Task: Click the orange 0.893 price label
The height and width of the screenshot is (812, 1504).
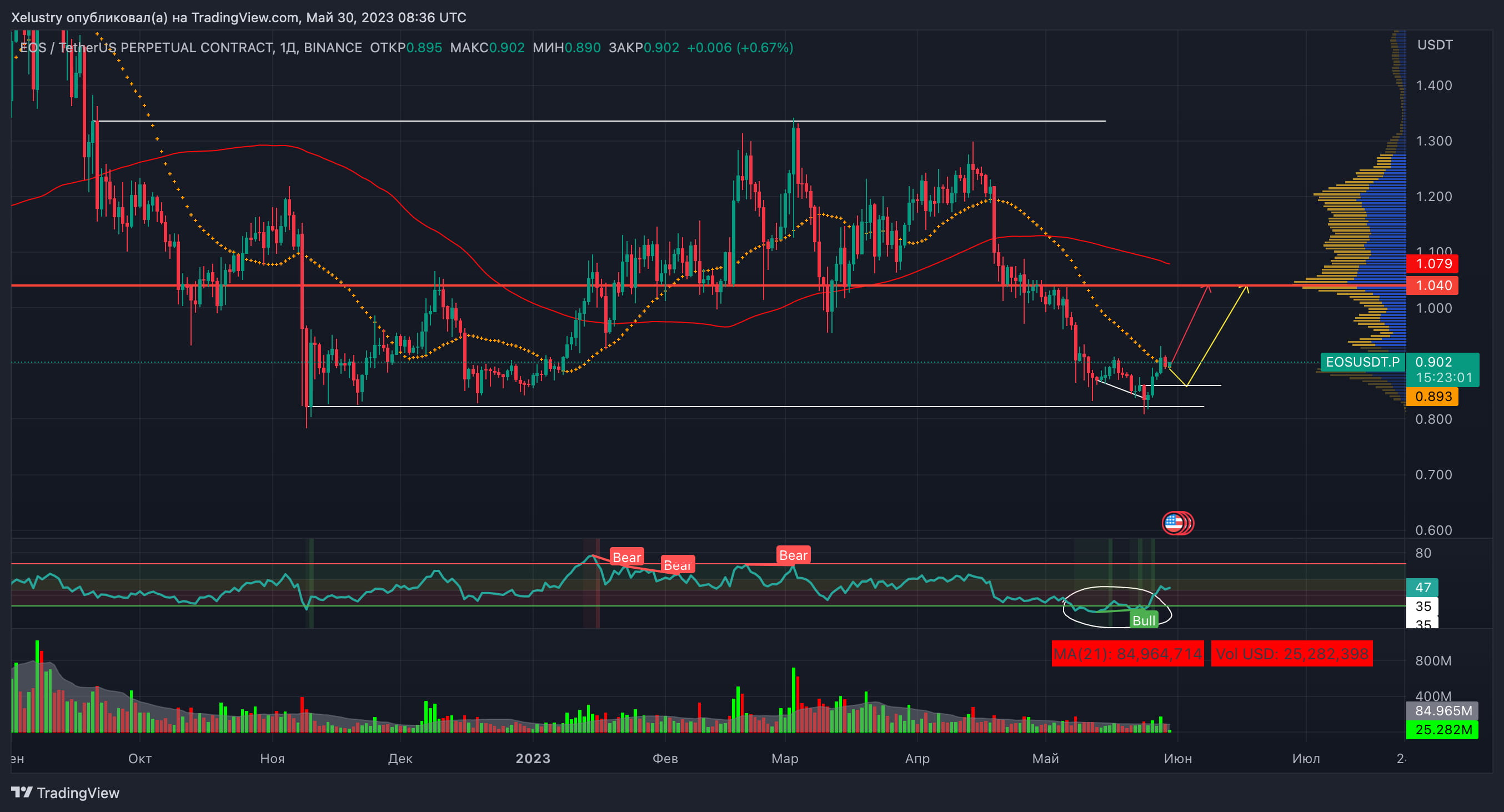Action: point(1433,397)
